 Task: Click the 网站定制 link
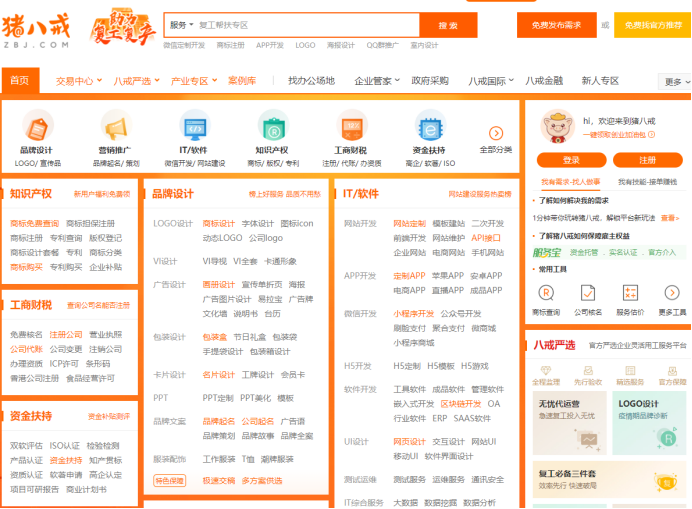(410, 223)
